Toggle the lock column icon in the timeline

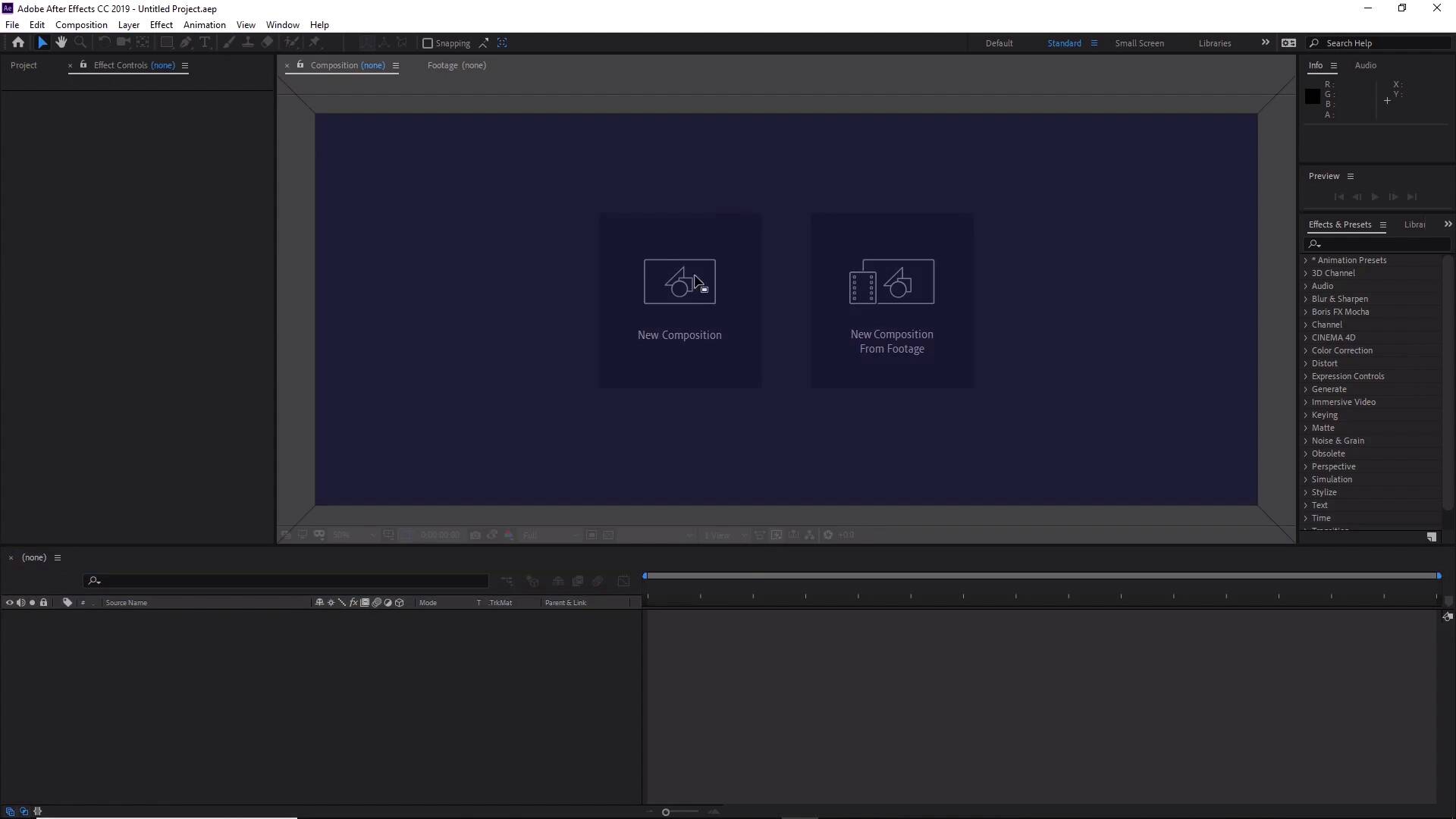(44, 603)
